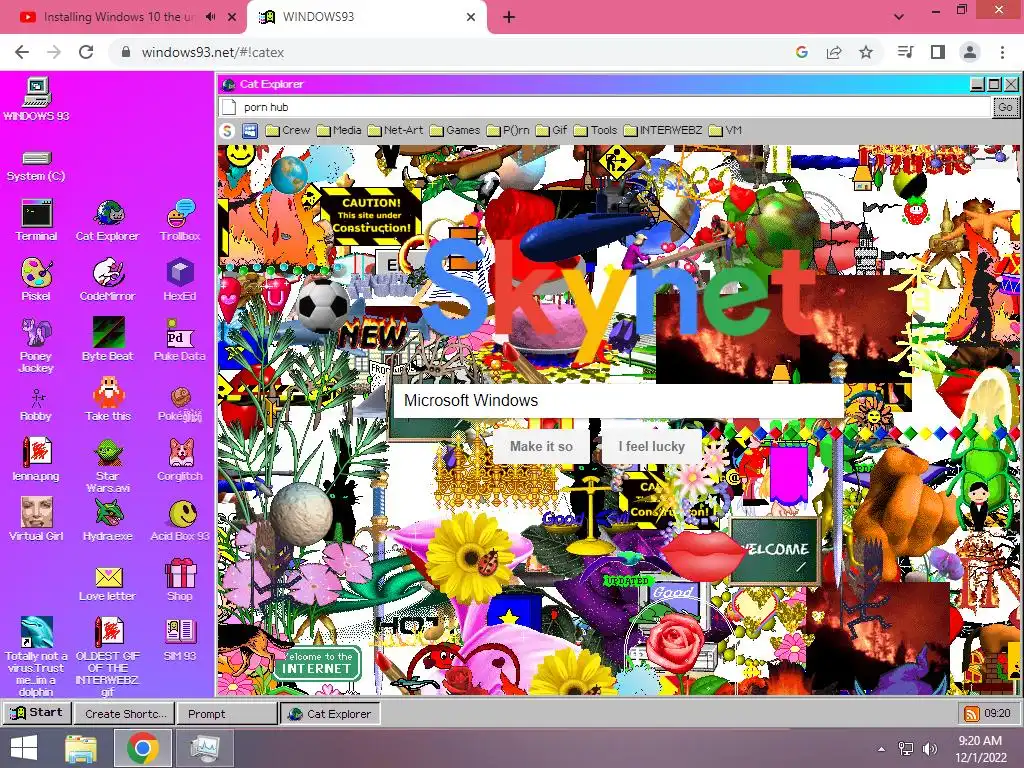Open the System (C:) drive icon

[x=36, y=166]
